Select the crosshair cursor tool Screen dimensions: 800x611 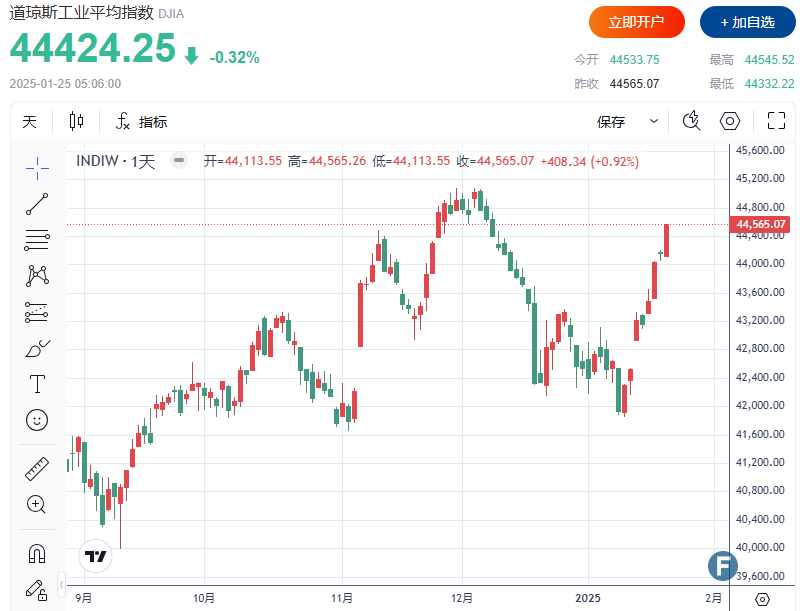(x=37, y=168)
